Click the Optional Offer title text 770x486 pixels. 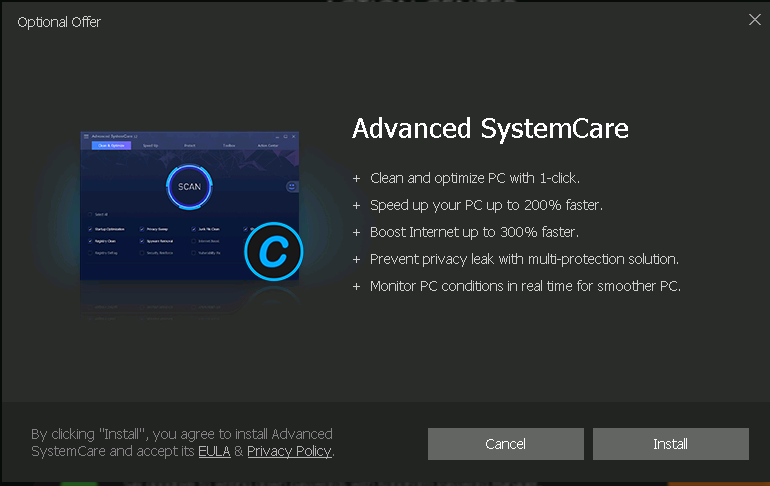[x=59, y=22]
